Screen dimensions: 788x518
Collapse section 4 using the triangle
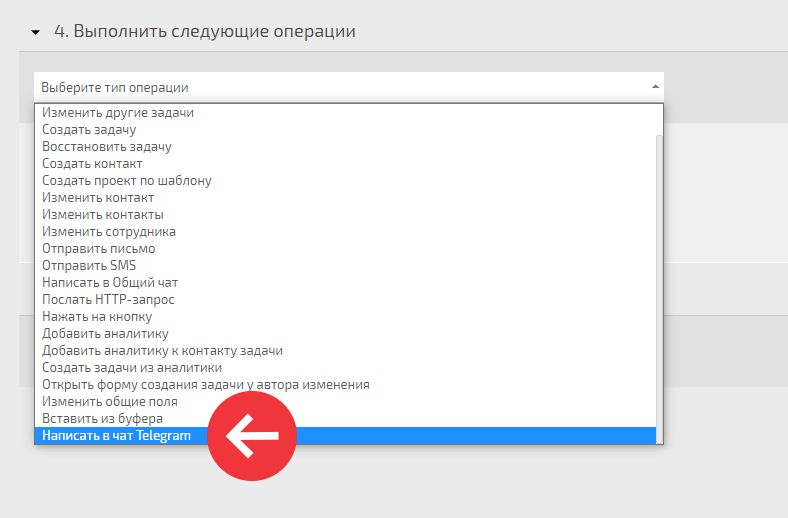[35, 32]
